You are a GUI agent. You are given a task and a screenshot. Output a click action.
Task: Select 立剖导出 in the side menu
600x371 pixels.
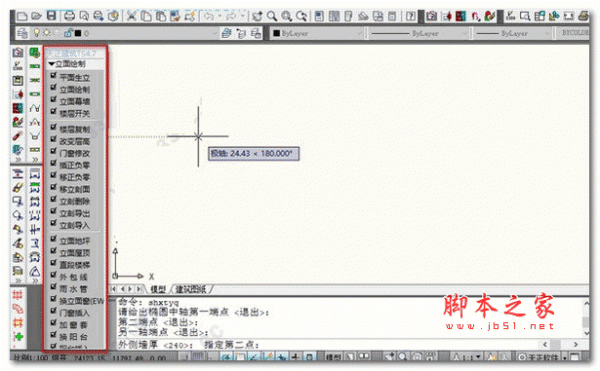(x=75, y=213)
